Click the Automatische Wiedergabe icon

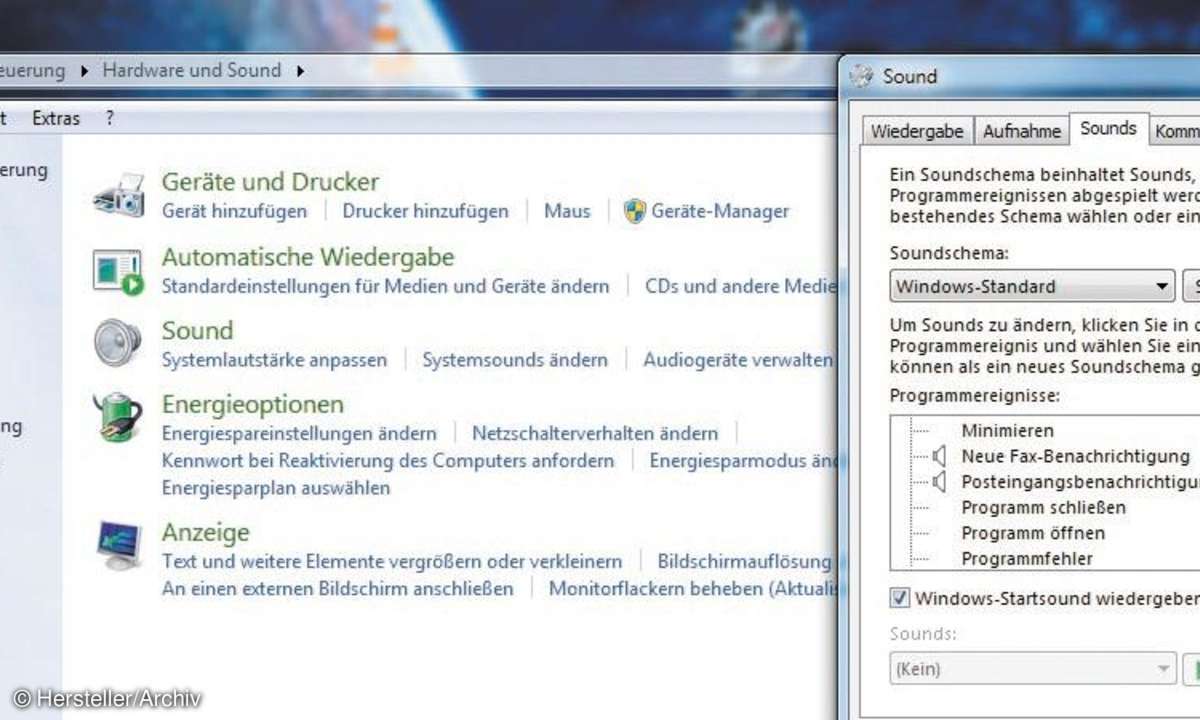119,271
